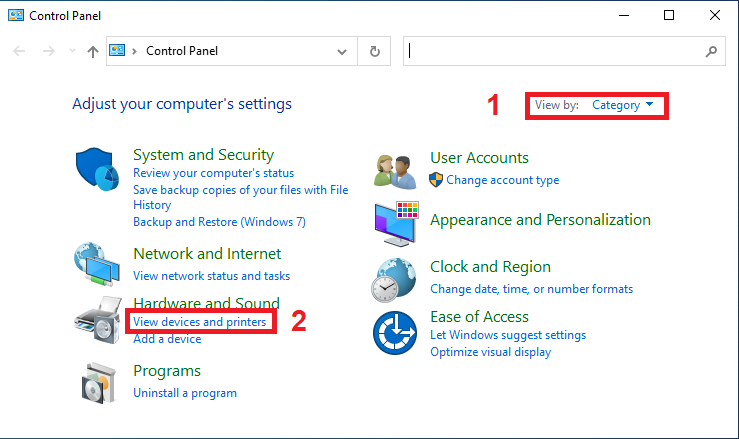The height and width of the screenshot is (439, 739).
Task: Expand the Recent locations chevron near navigation arrows
Action: 70,51
